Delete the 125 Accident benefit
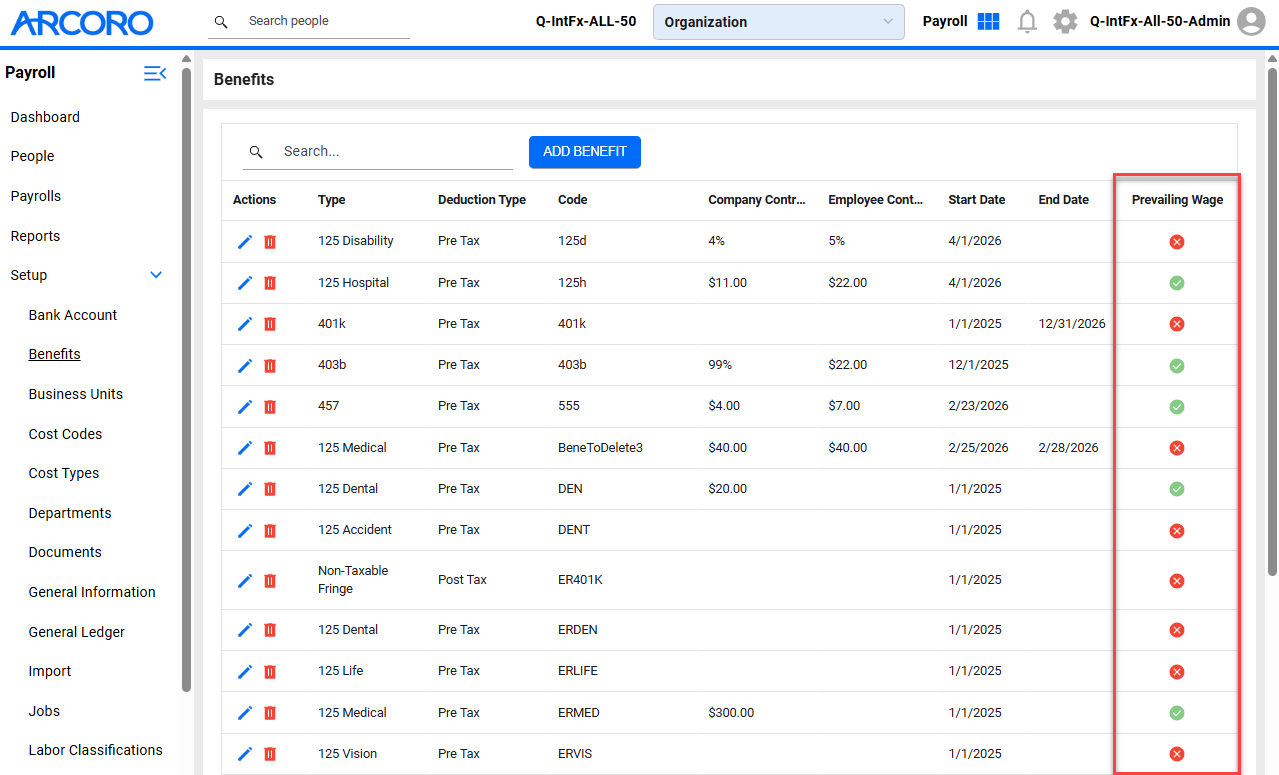The image size is (1279, 775). pyautogui.click(x=270, y=530)
